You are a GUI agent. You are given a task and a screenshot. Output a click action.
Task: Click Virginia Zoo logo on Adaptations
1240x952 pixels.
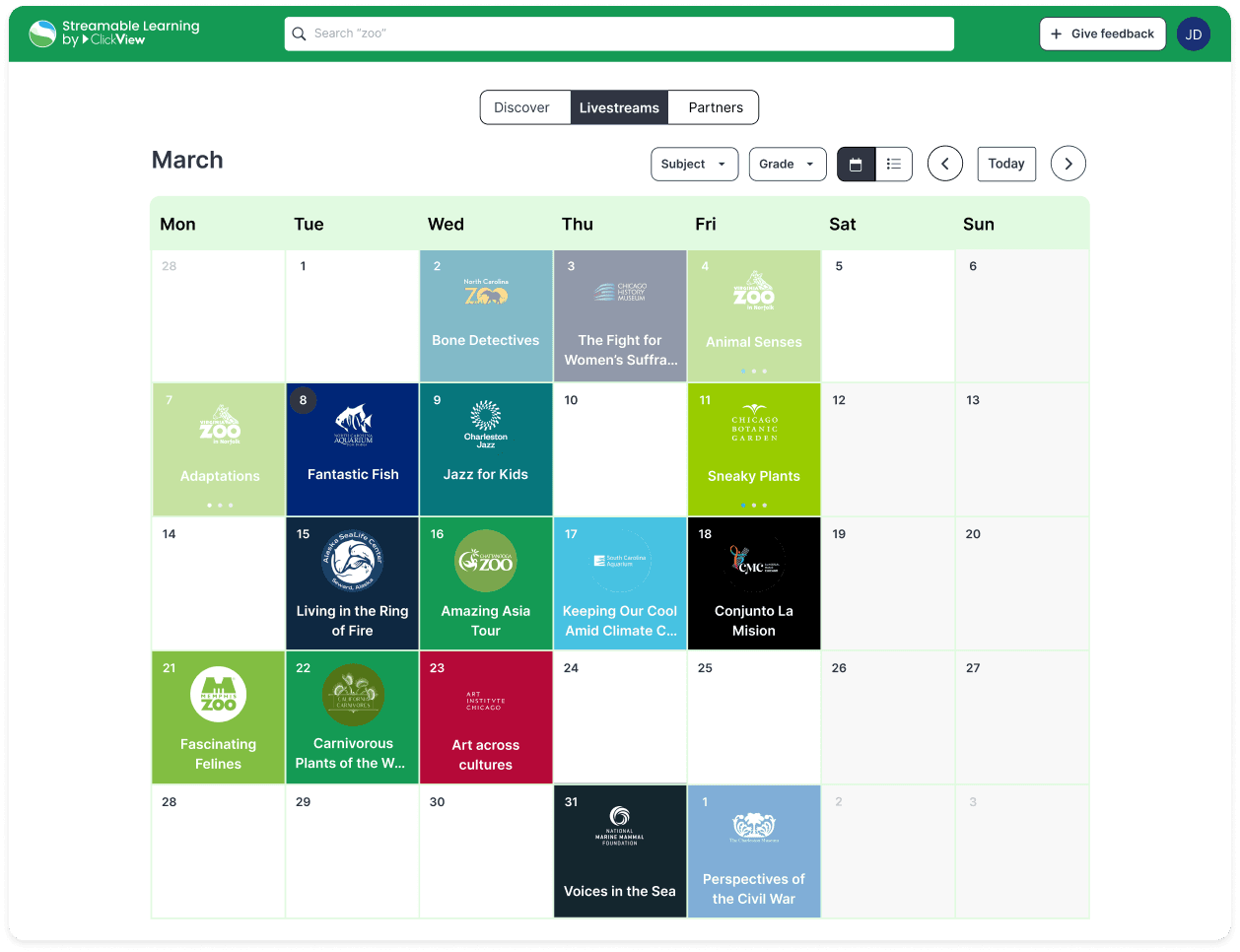(x=220, y=426)
